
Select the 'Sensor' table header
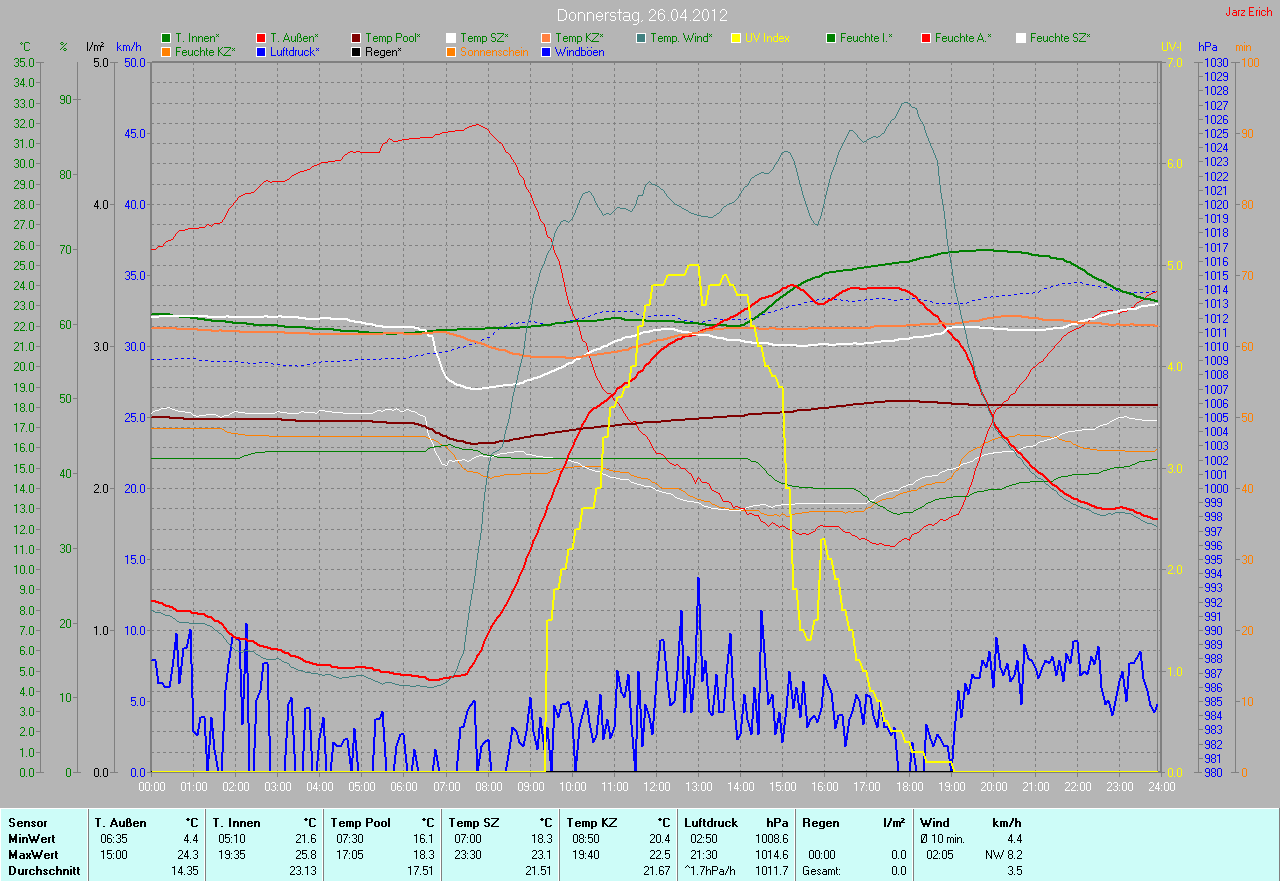[27, 823]
